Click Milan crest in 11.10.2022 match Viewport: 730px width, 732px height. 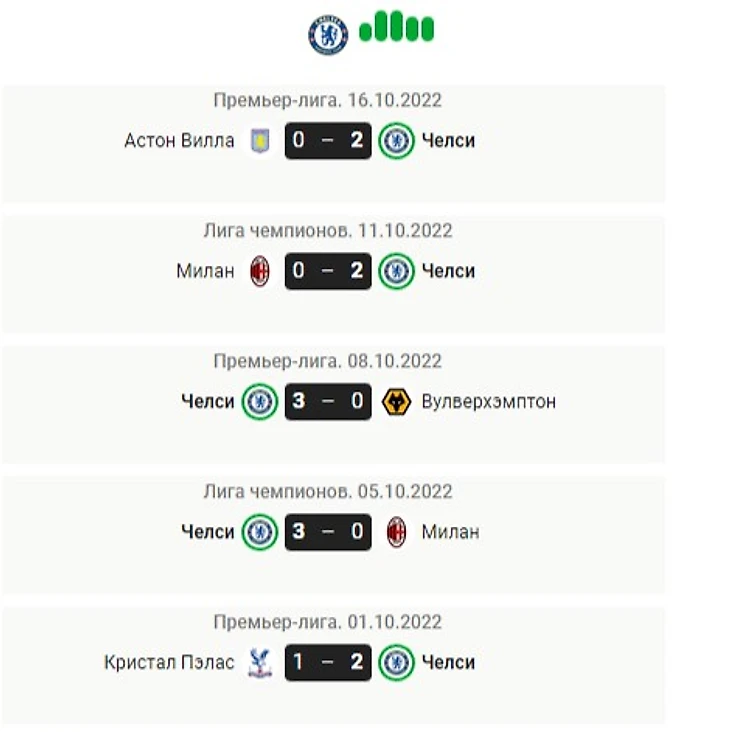[x=260, y=271]
